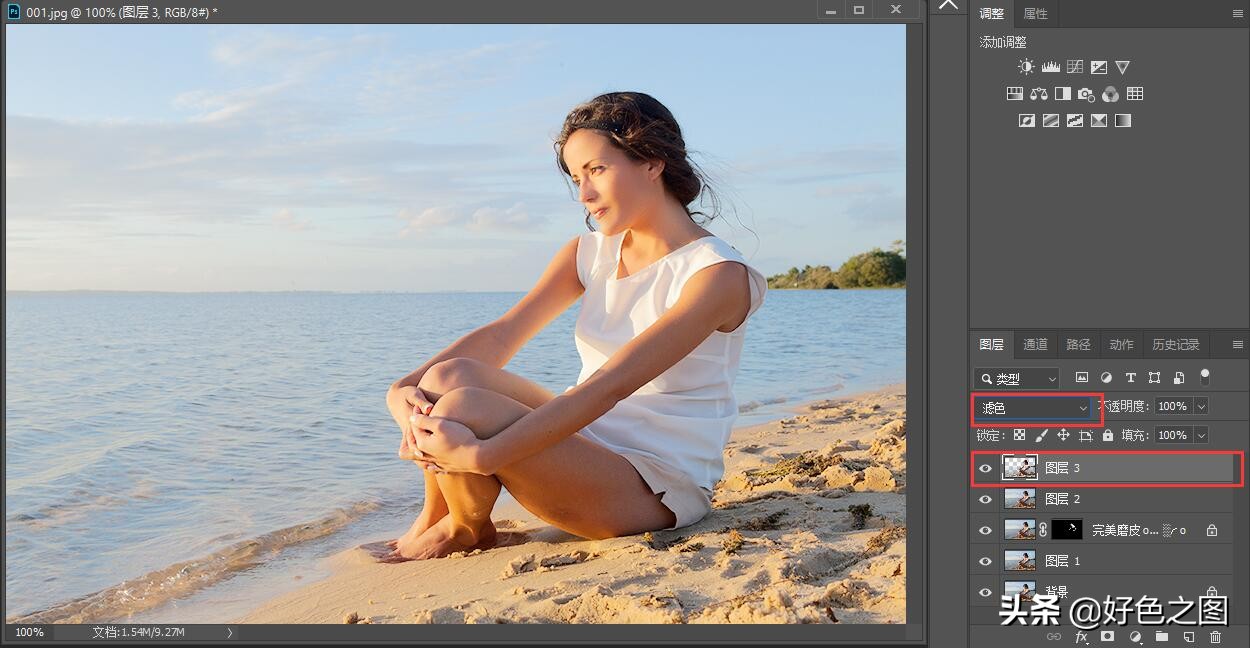Click the delete layer trash icon
This screenshot has height=648, width=1250.
tap(1215, 636)
